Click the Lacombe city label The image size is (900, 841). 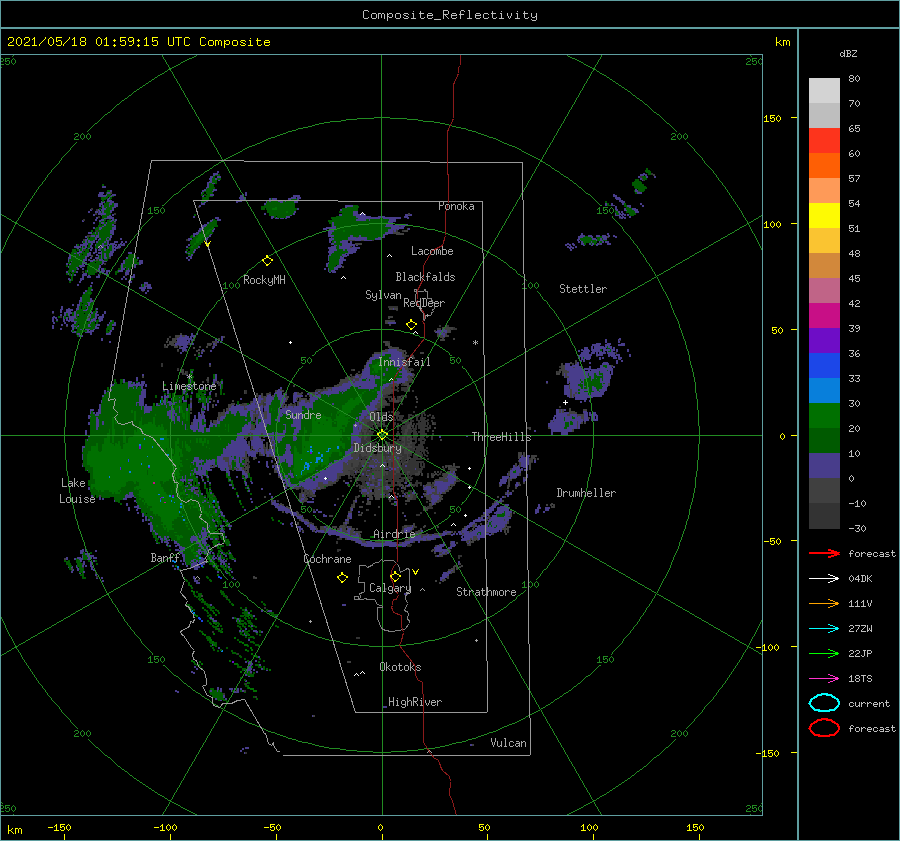pos(432,251)
